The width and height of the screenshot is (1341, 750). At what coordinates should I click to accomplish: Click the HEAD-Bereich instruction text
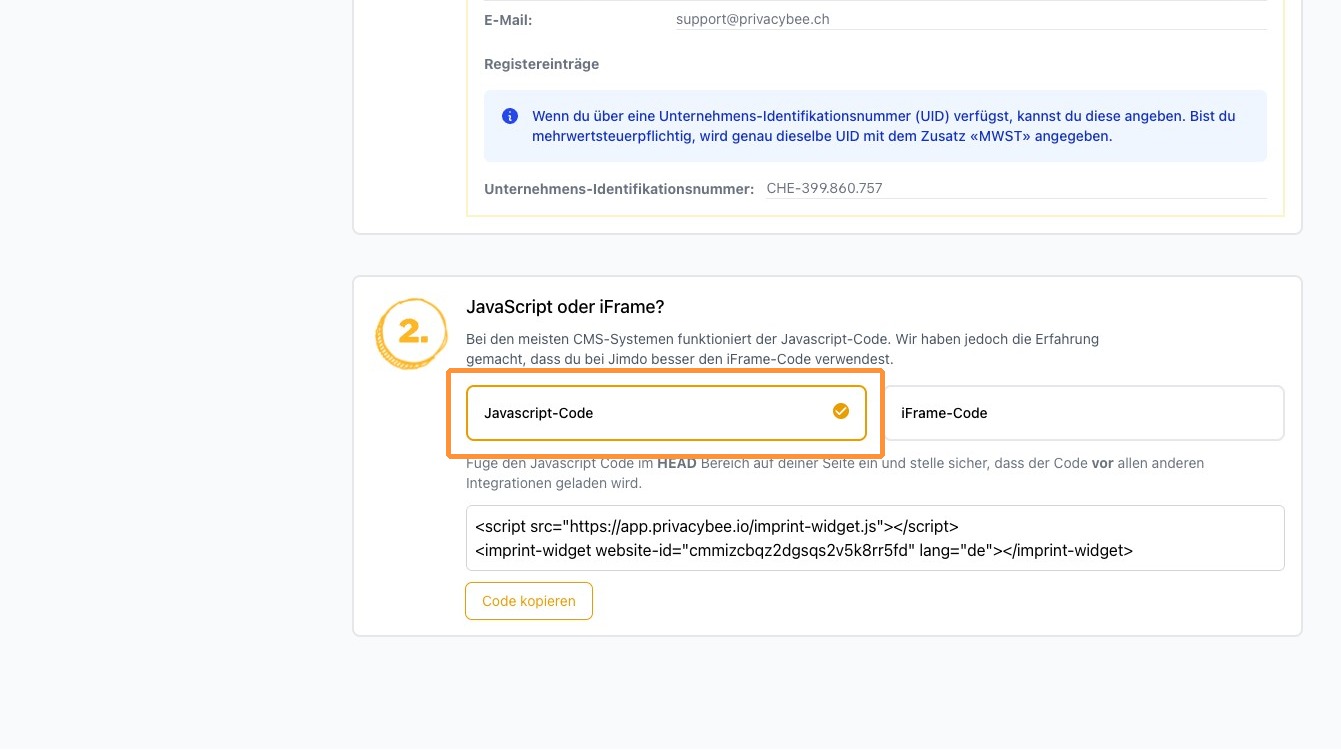click(835, 473)
